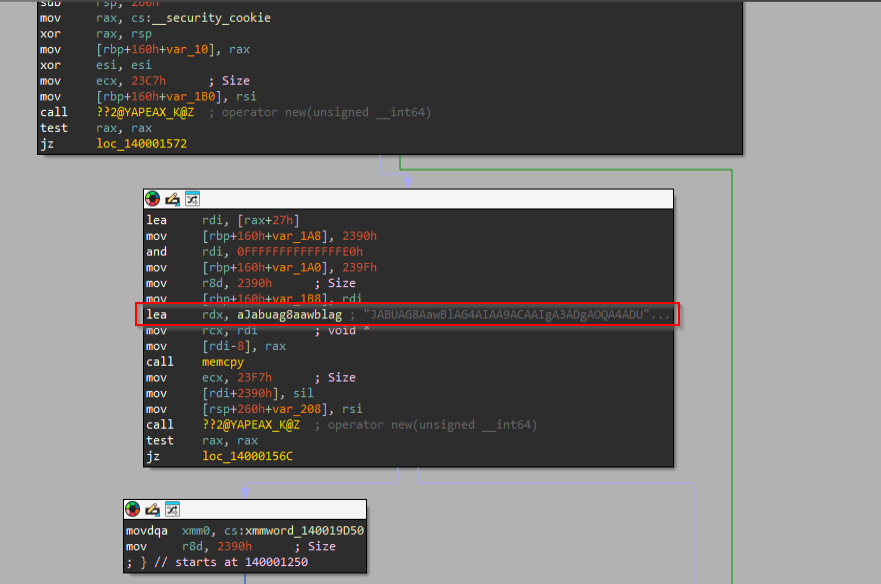Click edit pencil icon in the memcpy block header
The width and height of the screenshot is (881, 584).
coord(172,198)
